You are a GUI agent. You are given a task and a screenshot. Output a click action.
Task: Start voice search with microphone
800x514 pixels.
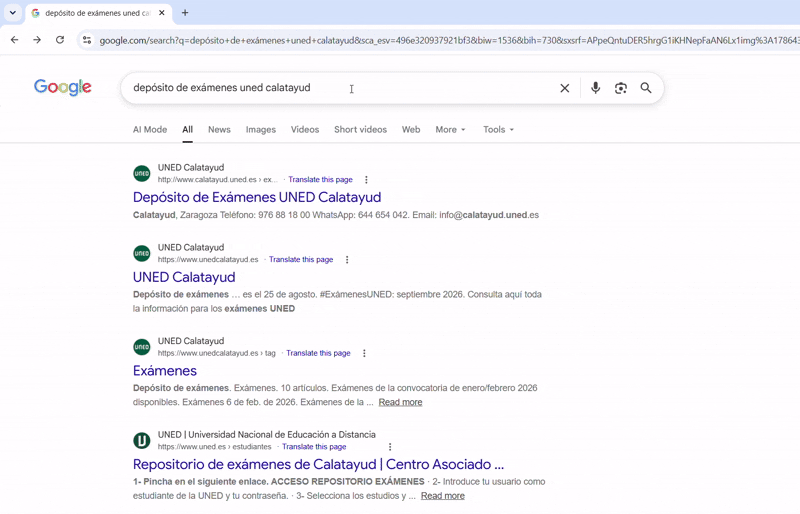[x=595, y=88]
